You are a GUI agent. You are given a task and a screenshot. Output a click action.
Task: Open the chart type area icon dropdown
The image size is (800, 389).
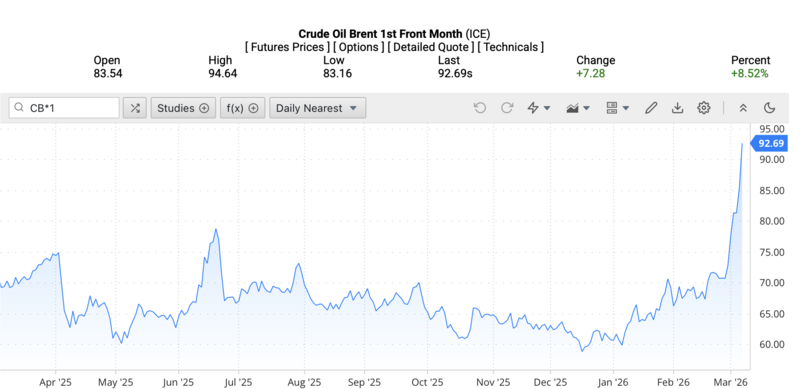tap(578, 108)
